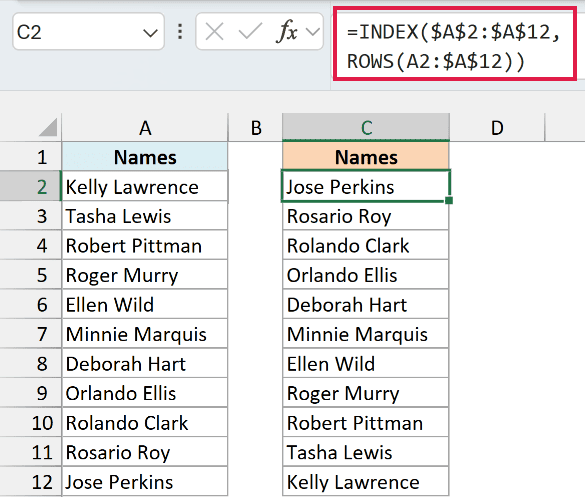Select Jose Perkins cell in column C

(366, 186)
